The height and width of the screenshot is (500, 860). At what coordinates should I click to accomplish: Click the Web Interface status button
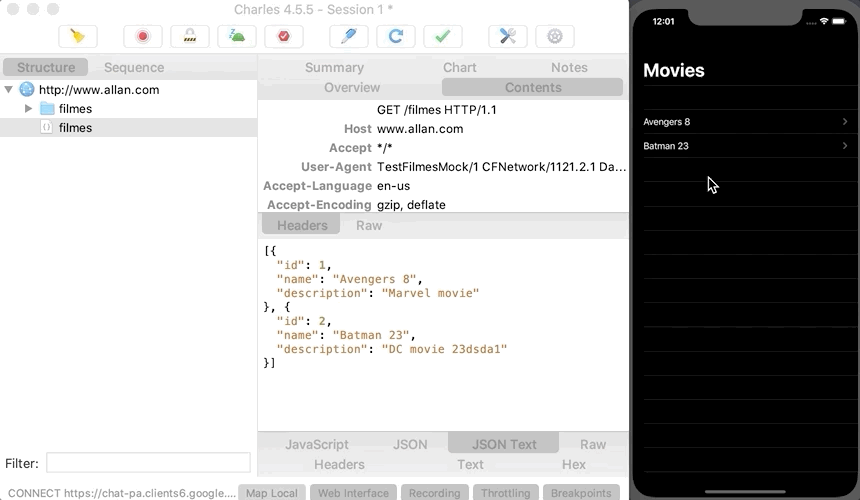click(353, 492)
